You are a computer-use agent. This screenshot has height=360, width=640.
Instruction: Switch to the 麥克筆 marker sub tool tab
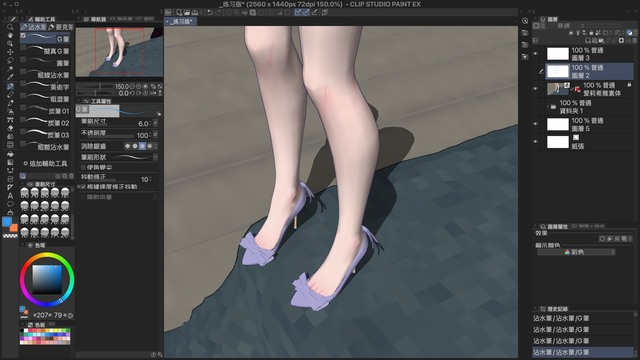(60, 27)
